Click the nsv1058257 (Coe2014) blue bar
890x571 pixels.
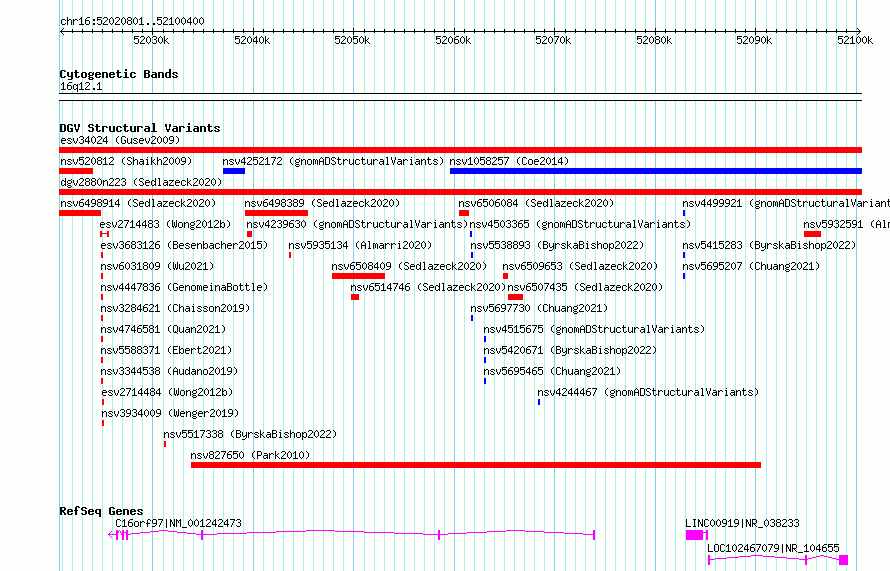click(x=656, y=171)
